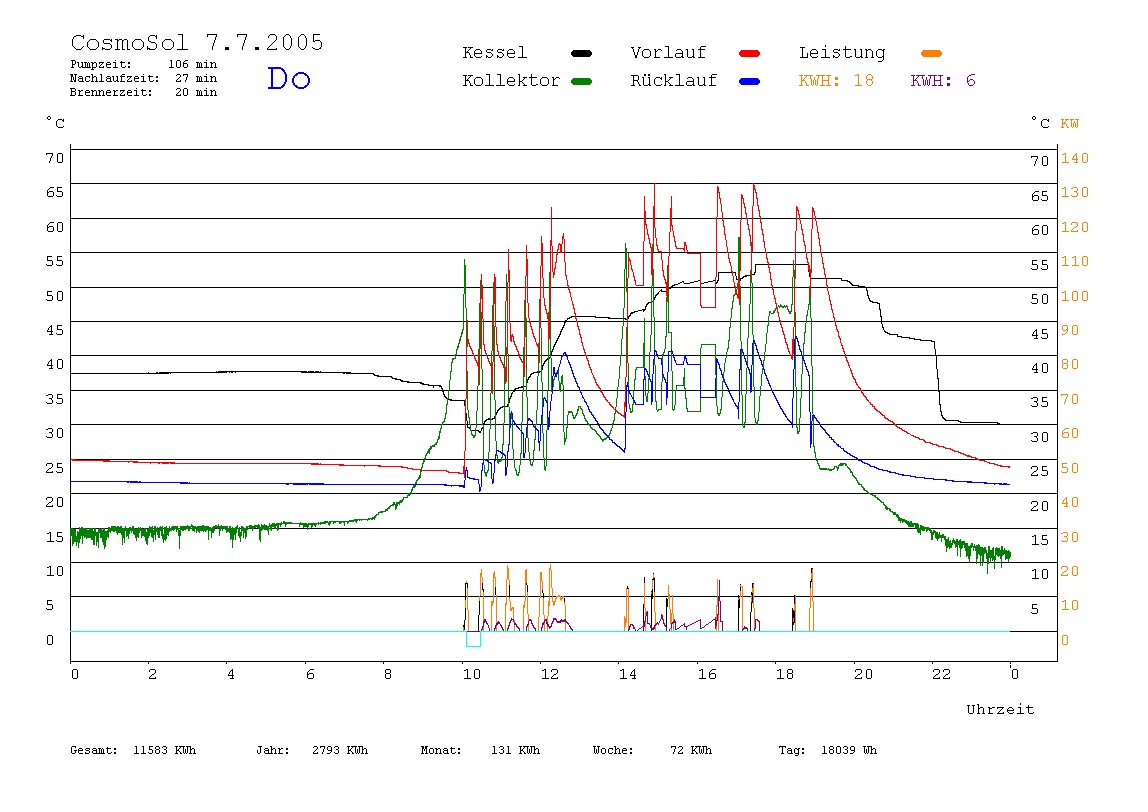Click the green Kollektor legend swatch

(x=581, y=81)
